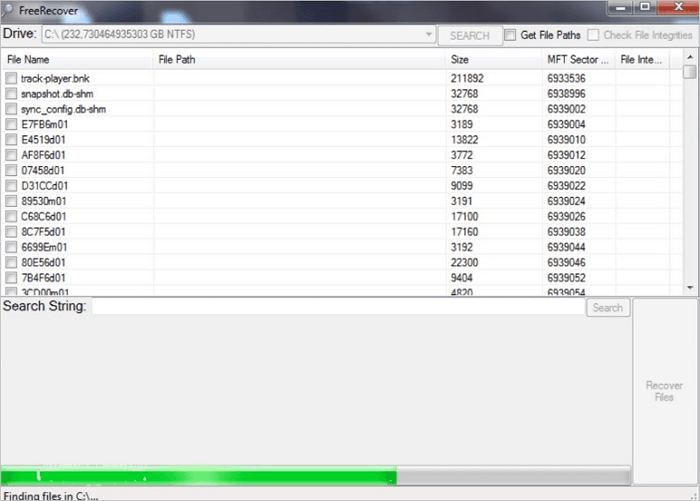The width and height of the screenshot is (700, 501).
Task: Sort by File Name column header
Action: coord(77,59)
